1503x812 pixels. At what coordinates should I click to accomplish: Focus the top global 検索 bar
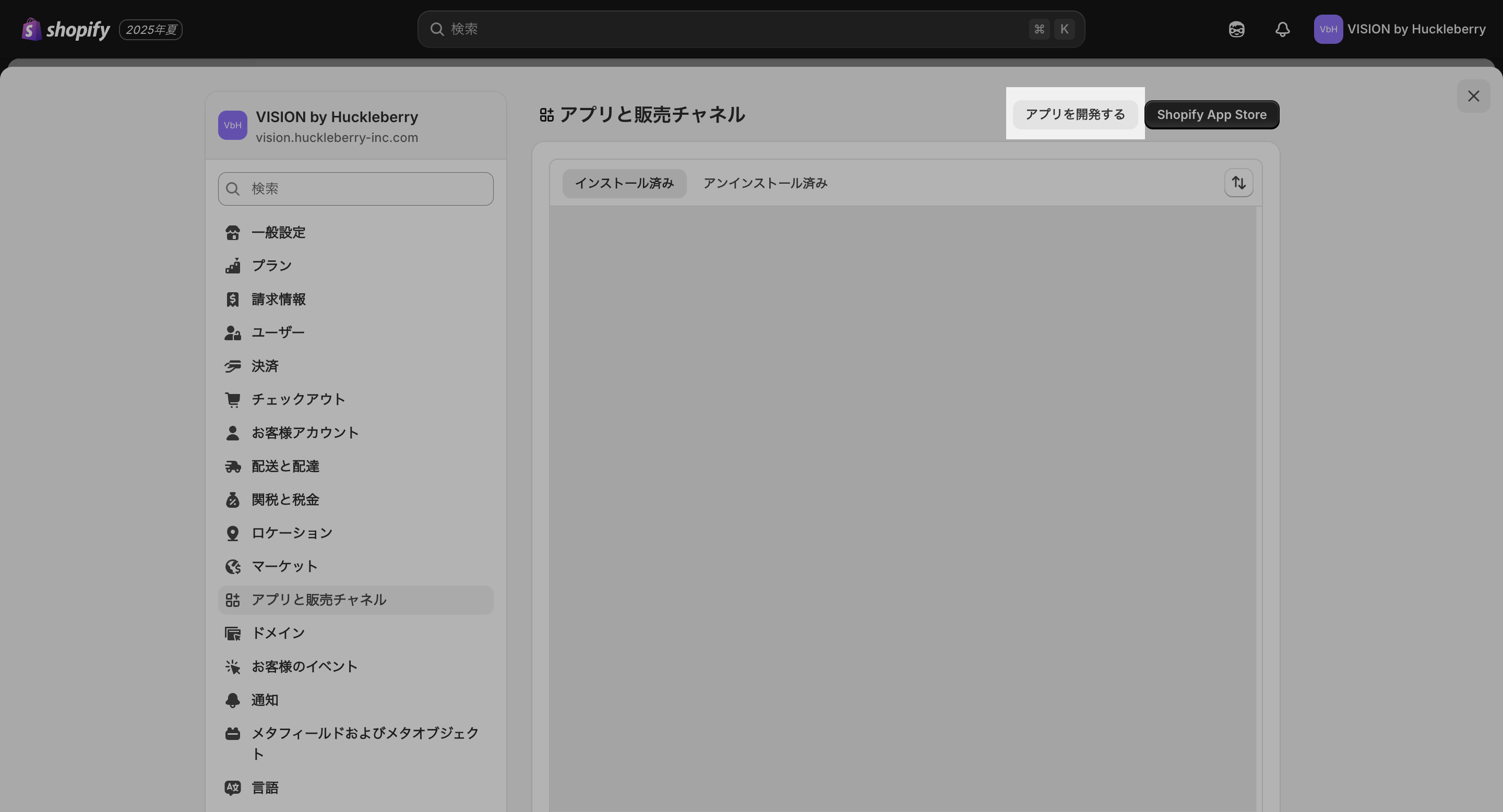tap(735, 29)
